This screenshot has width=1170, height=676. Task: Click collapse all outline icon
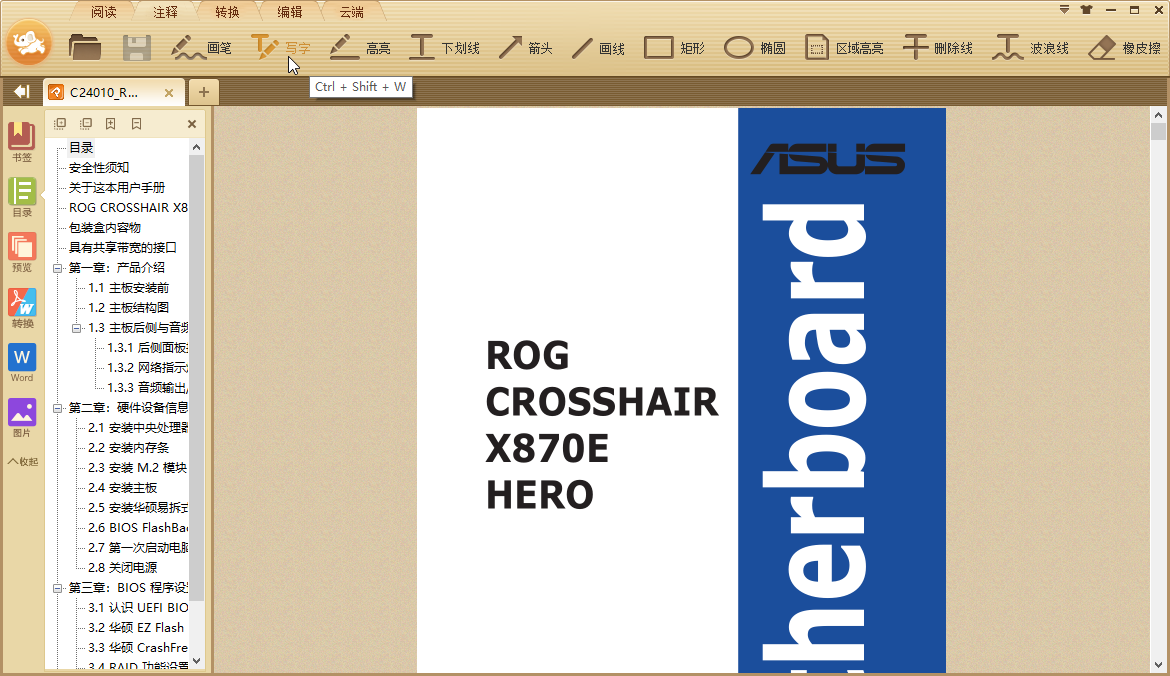point(86,123)
